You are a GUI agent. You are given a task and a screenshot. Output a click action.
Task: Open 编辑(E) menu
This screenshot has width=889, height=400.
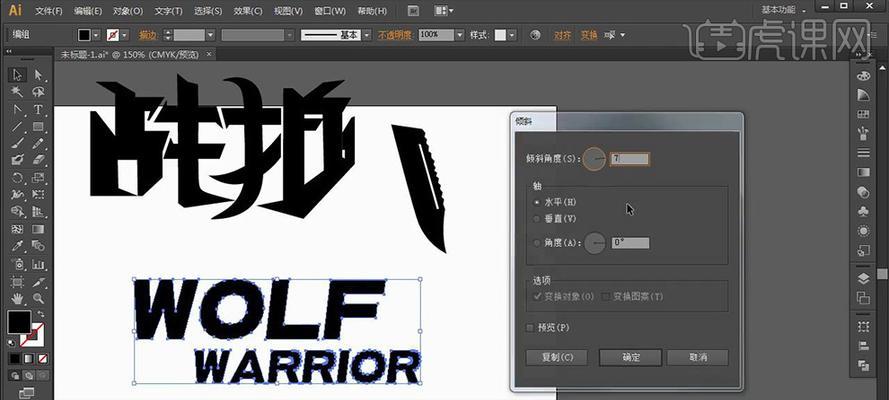(88, 11)
